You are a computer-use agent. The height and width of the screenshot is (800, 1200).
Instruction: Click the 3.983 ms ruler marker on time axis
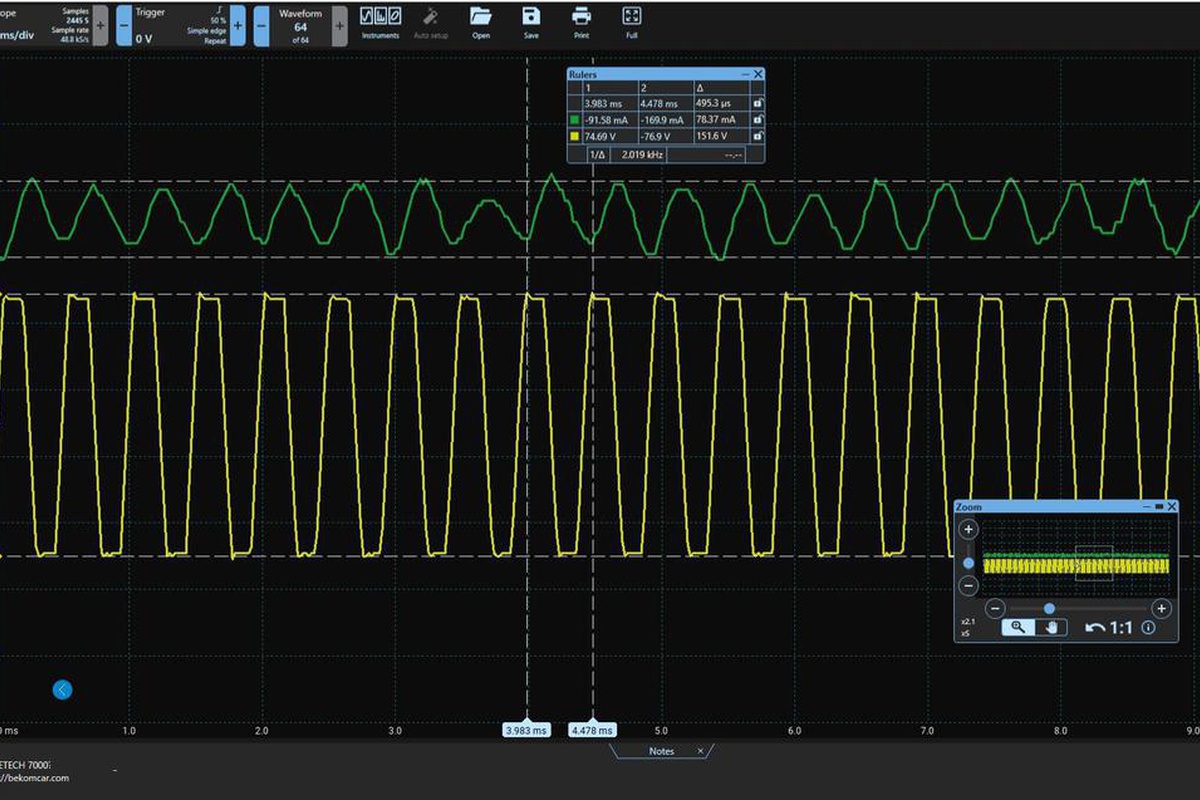527,731
